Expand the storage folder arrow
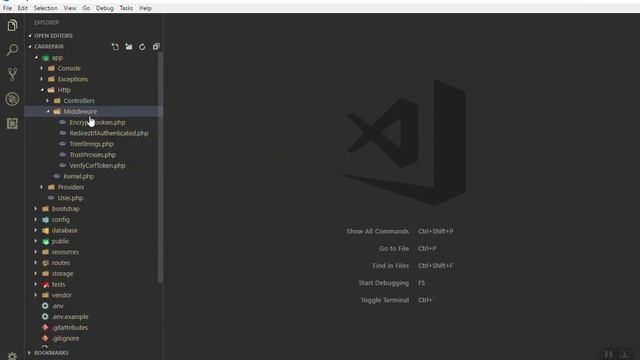 tap(36, 273)
